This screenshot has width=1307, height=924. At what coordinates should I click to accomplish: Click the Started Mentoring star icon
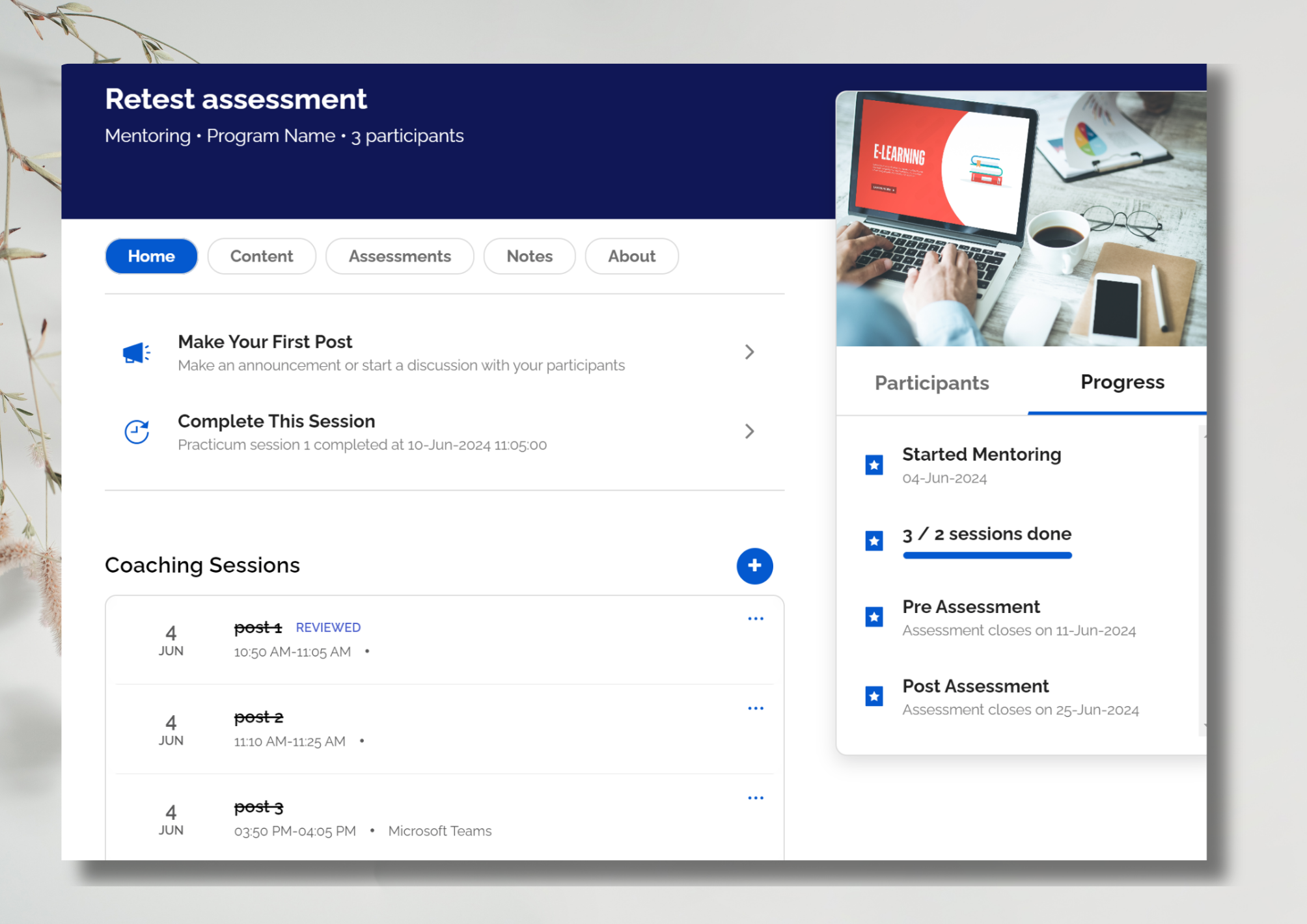click(874, 465)
